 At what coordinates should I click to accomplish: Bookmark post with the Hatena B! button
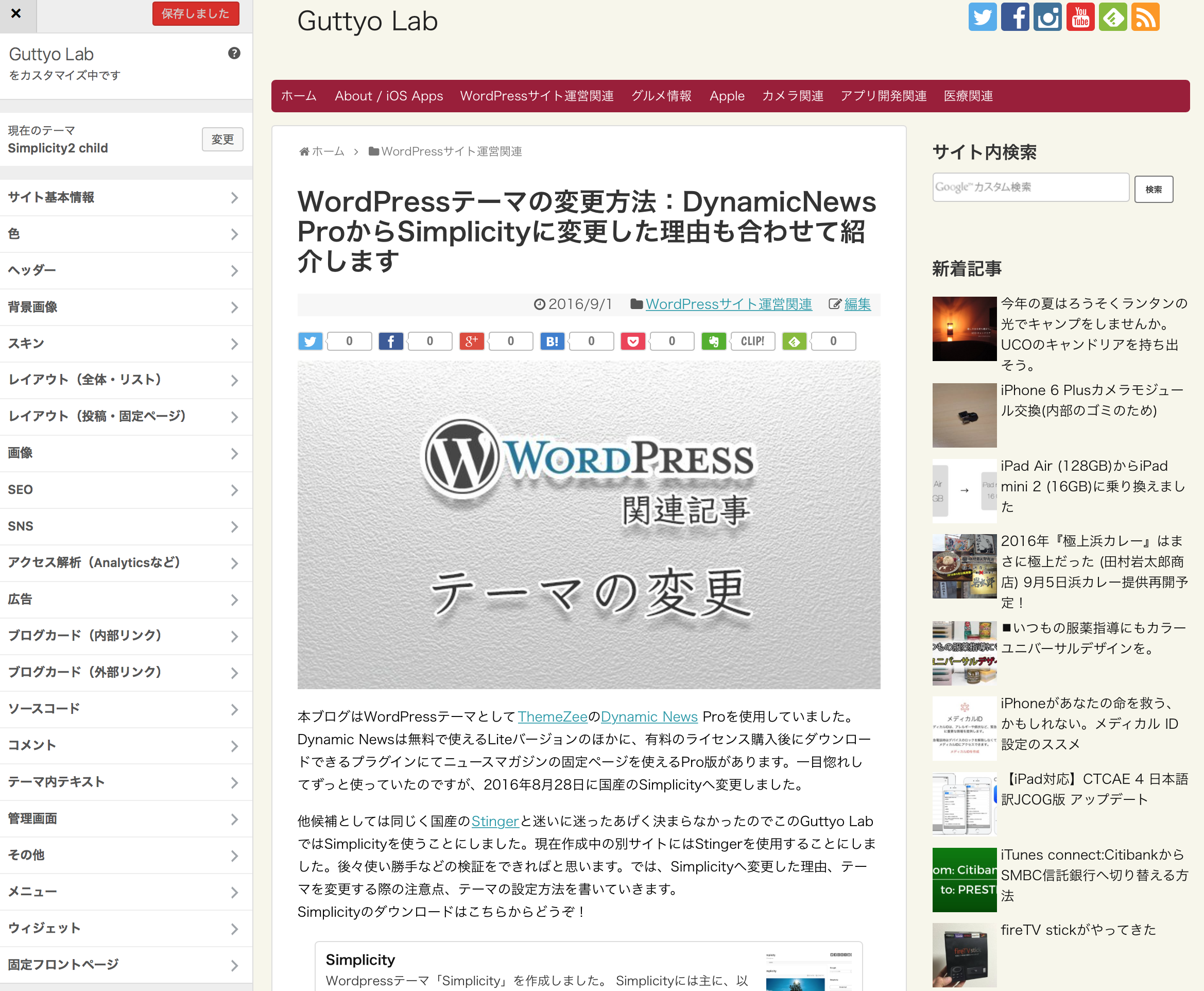pos(553,341)
